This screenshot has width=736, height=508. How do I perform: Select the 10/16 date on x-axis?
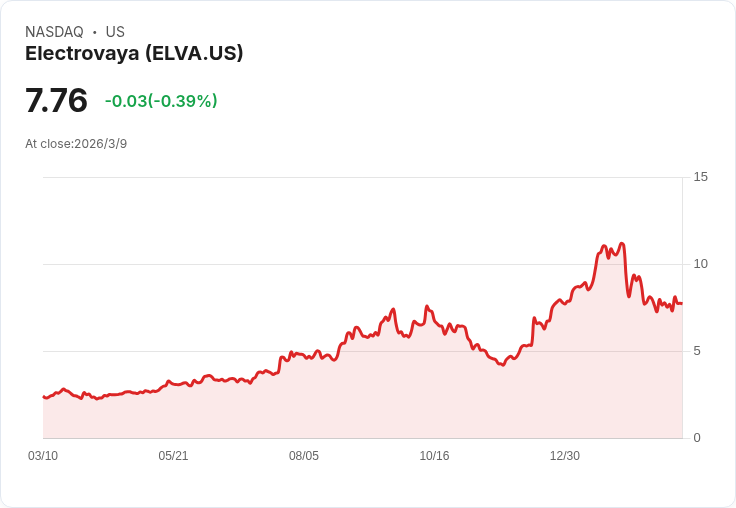coord(434,456)
